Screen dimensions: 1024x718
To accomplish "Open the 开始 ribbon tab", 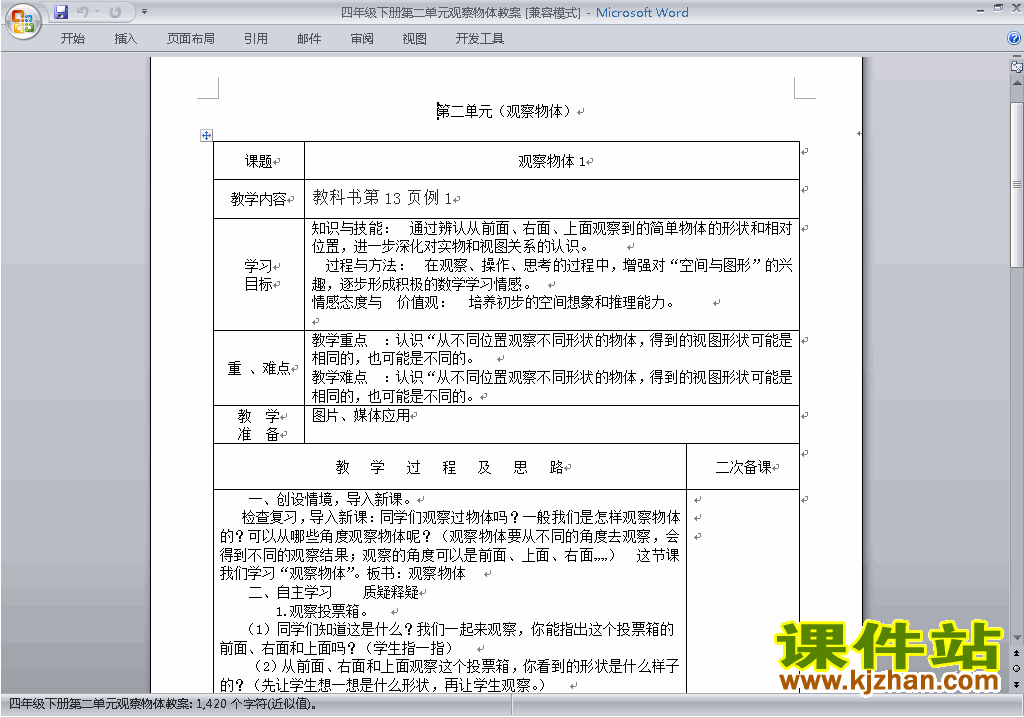I will pos(72,39).
